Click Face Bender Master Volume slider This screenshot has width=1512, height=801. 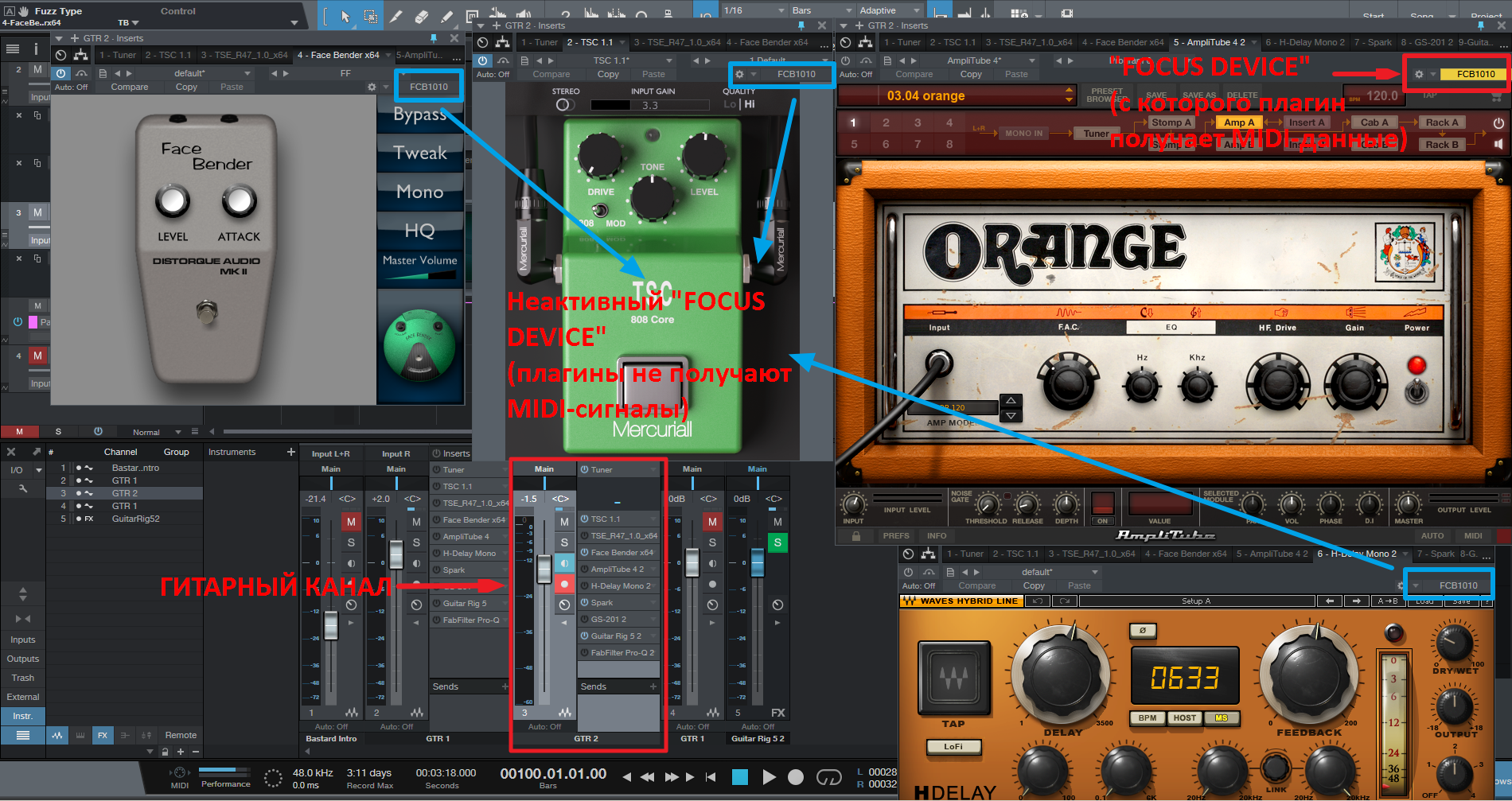420,275
